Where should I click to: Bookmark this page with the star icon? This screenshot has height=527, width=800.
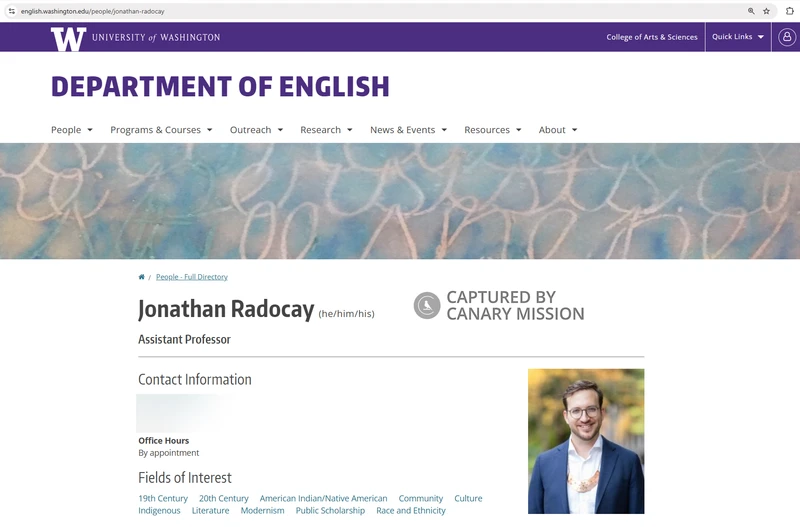766,11
